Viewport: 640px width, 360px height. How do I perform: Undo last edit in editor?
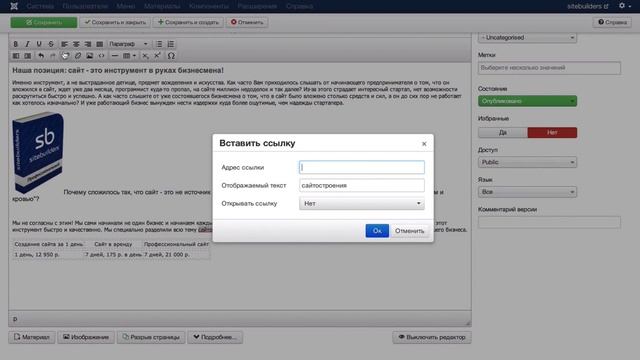coord(41,56)
